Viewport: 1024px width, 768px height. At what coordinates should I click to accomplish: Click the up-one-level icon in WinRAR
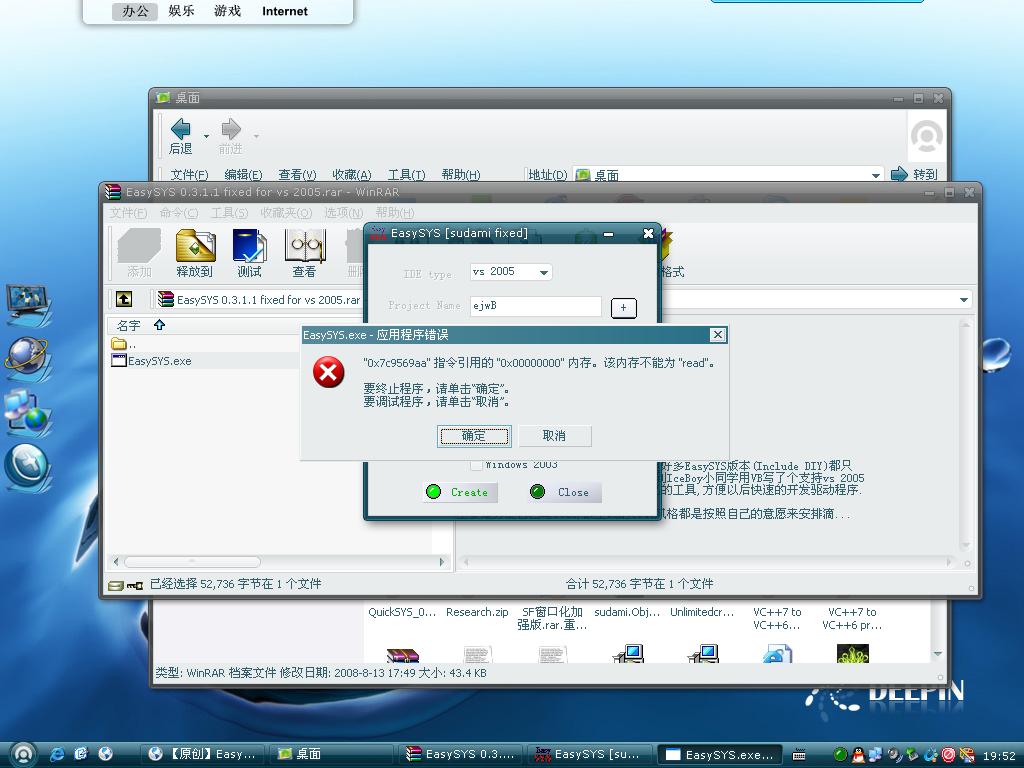124,299
